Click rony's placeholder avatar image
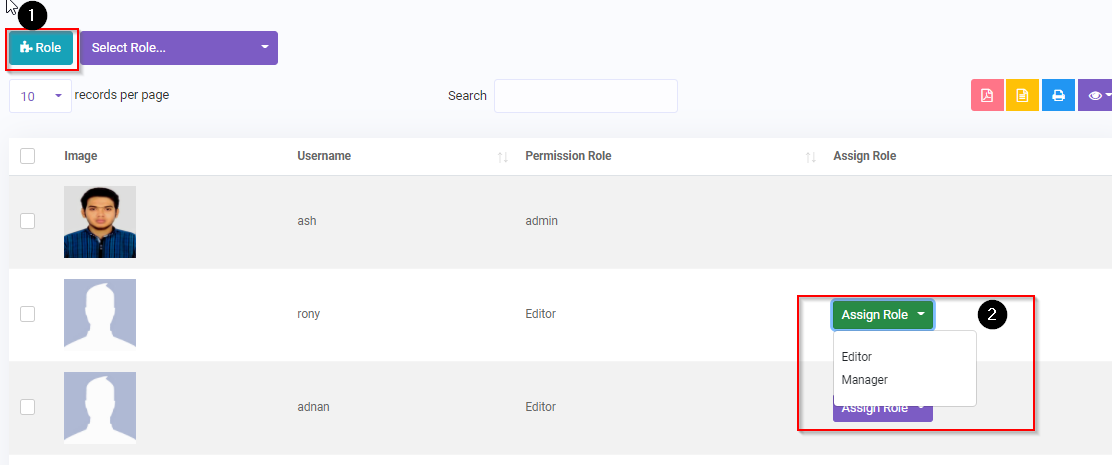The height and width of the screenshot is (465, 1112). pyautogui.click(x=100, y=314)
